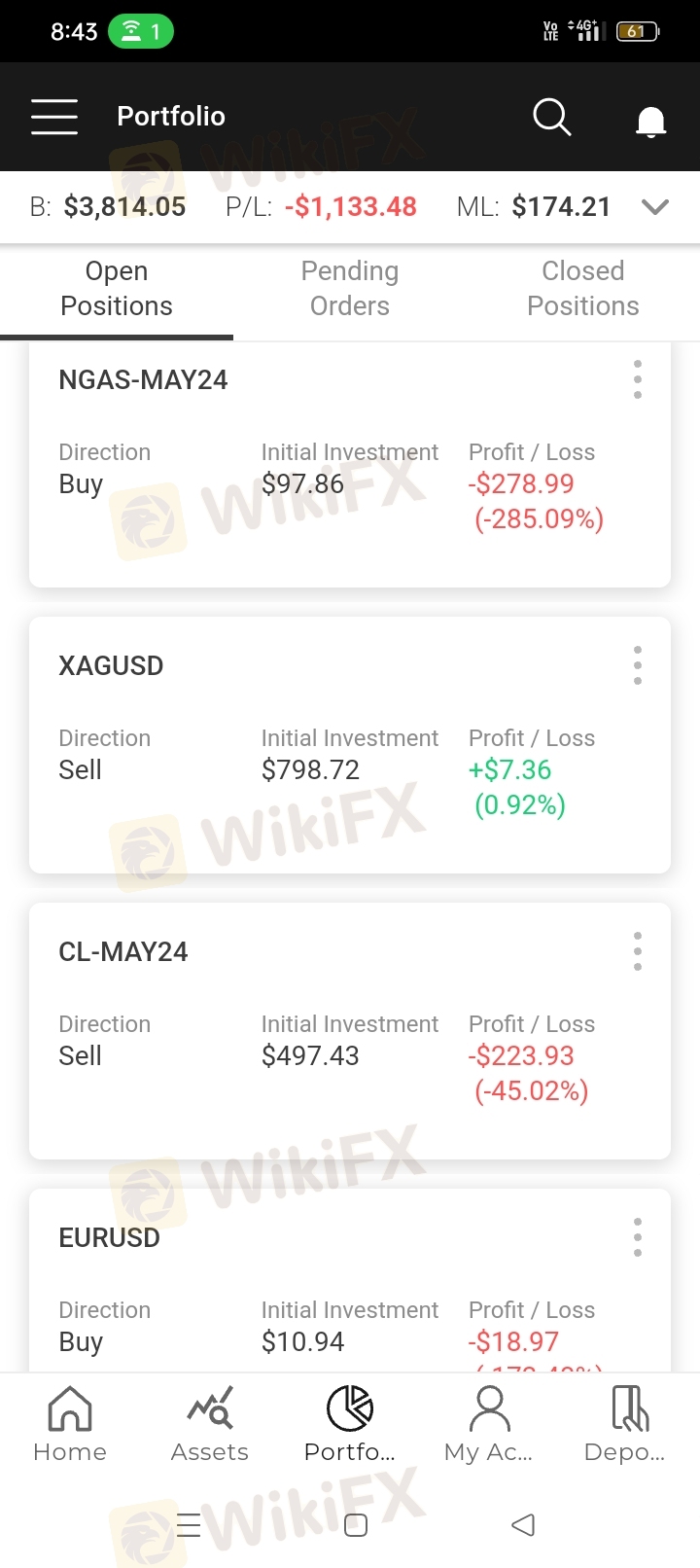Open NGAS-MAY24 position options menu

click(638, 379)
